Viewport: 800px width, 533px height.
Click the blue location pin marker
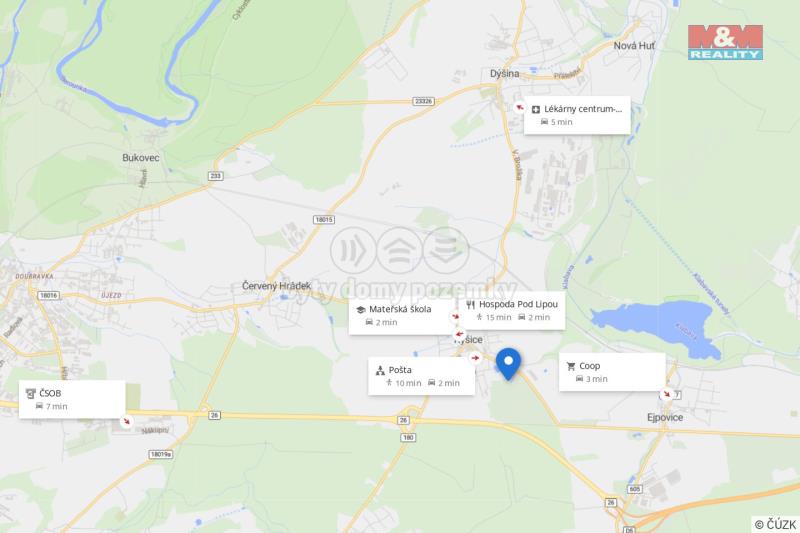pos(508,364)
